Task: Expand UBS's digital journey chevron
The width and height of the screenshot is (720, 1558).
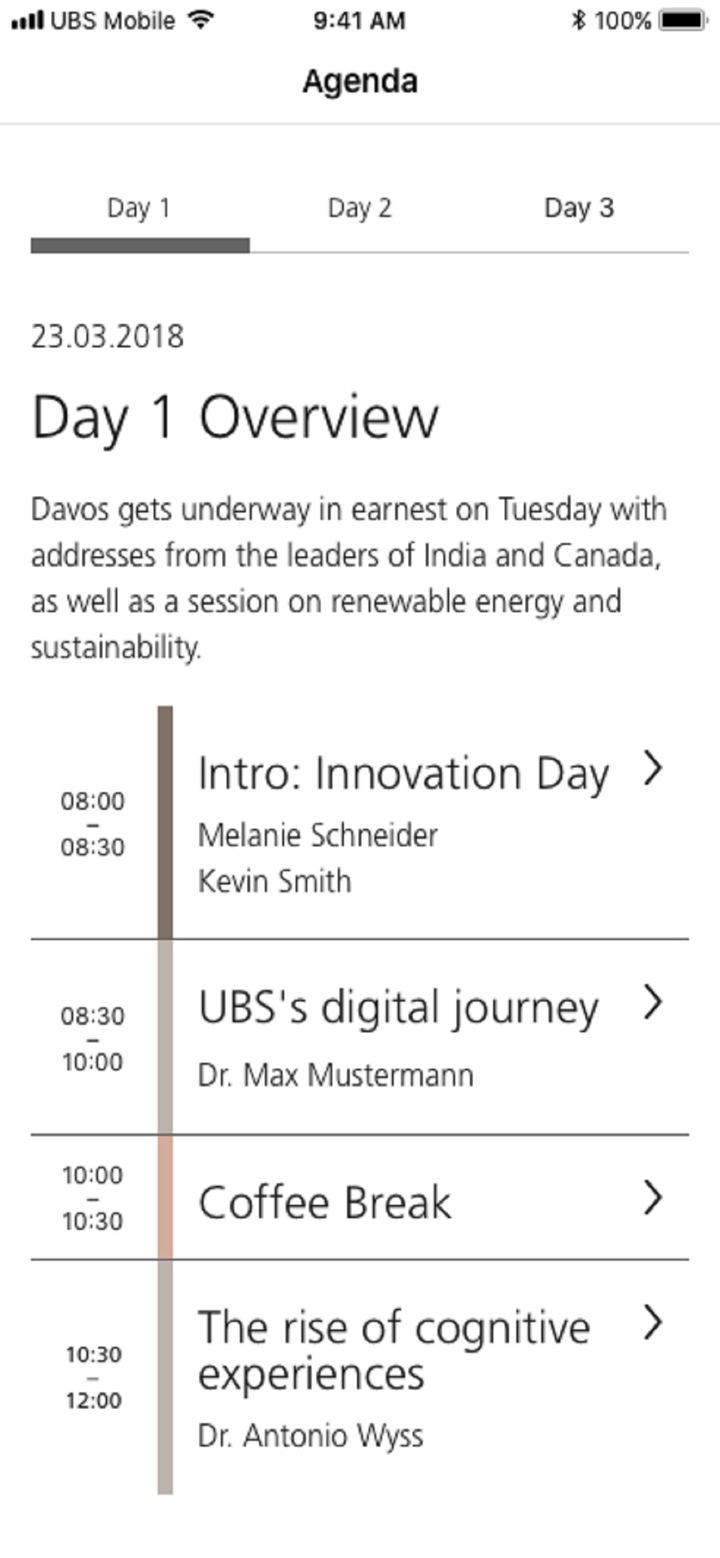Action: tap(653, 1002)
